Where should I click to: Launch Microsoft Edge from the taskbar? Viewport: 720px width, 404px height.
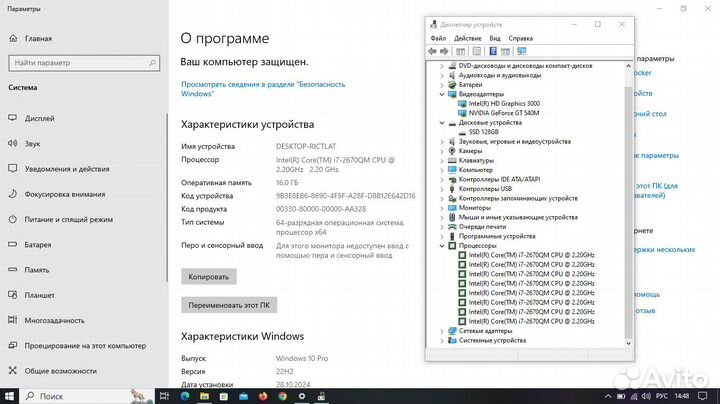tap(185, 396)
